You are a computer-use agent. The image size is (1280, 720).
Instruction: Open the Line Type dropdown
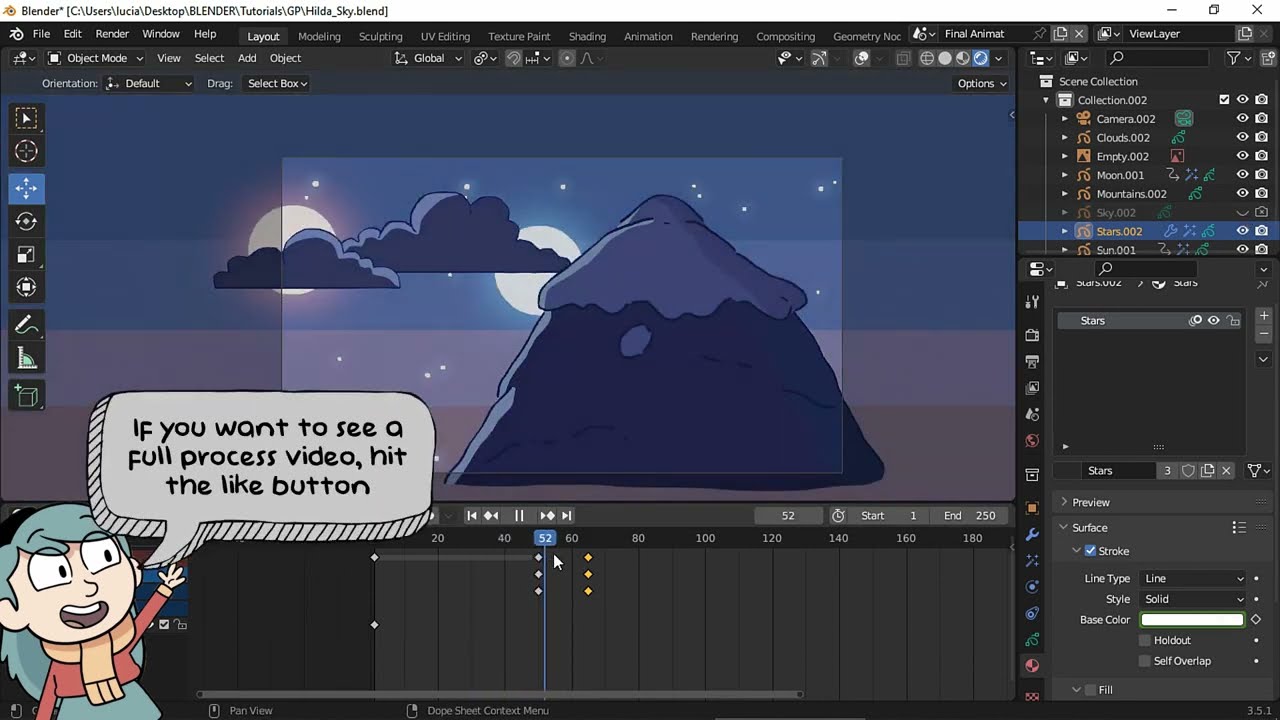click(1194, 578)
